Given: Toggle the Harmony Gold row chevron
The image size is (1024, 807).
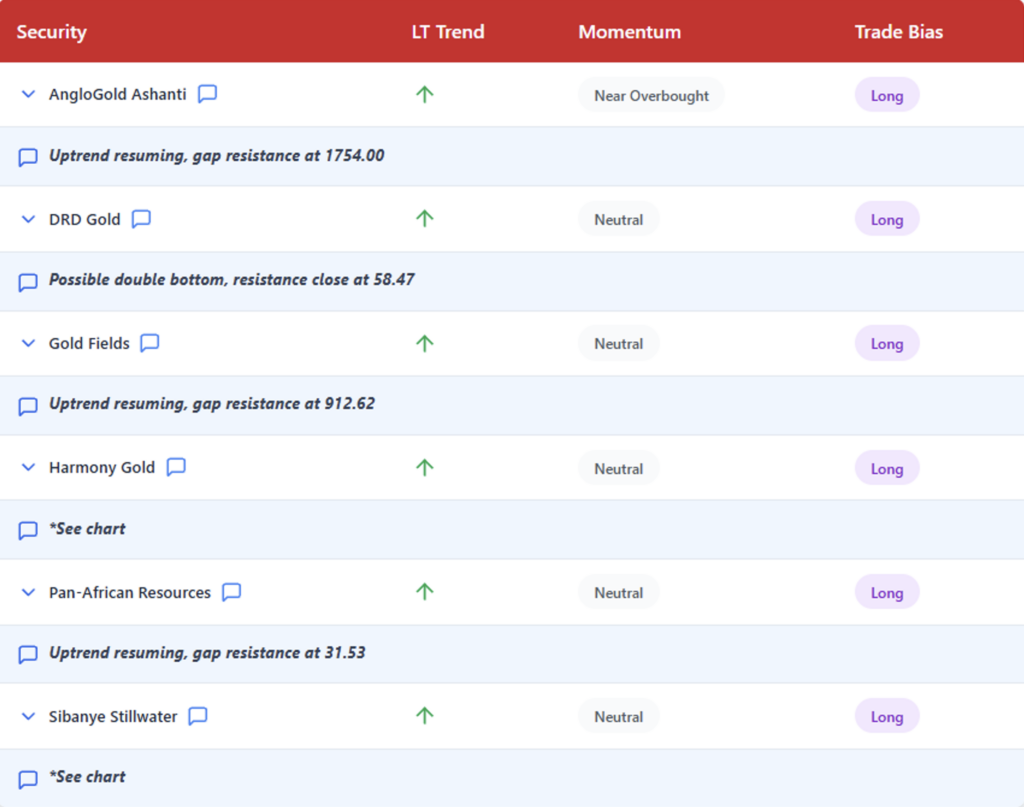Looking at the screenshot, I should [x=28, y=467].
